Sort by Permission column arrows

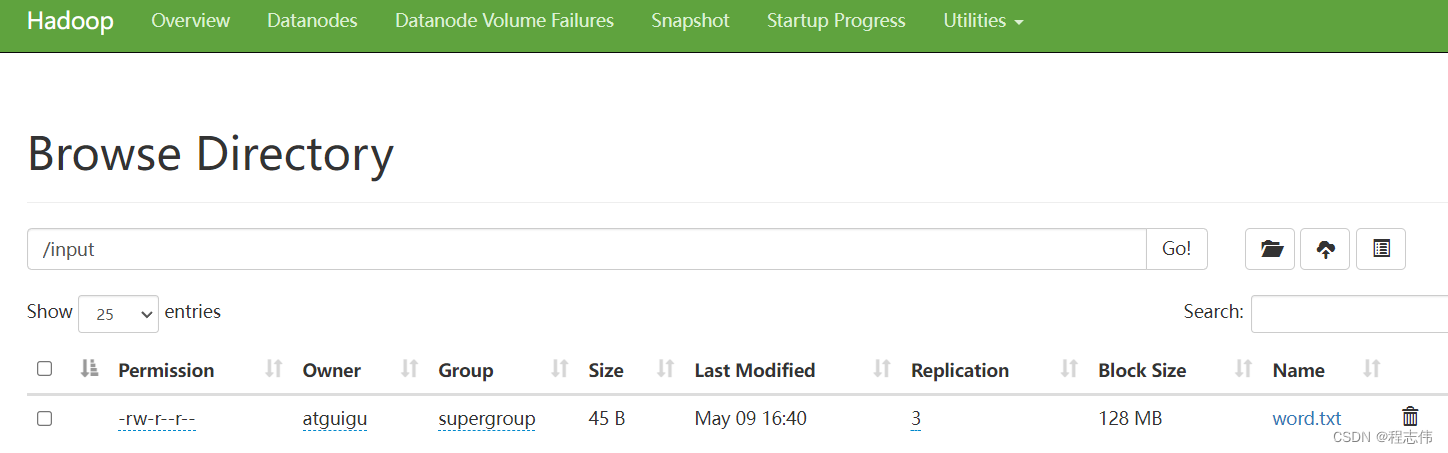[273, 369]
